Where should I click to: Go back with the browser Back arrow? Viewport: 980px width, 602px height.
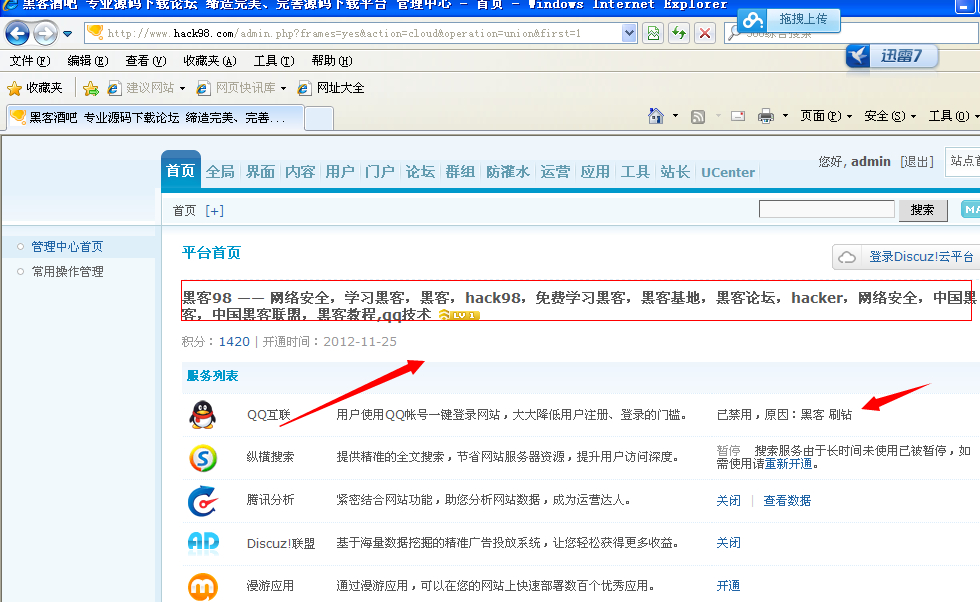pyautogui.click(x=17, y=33)
